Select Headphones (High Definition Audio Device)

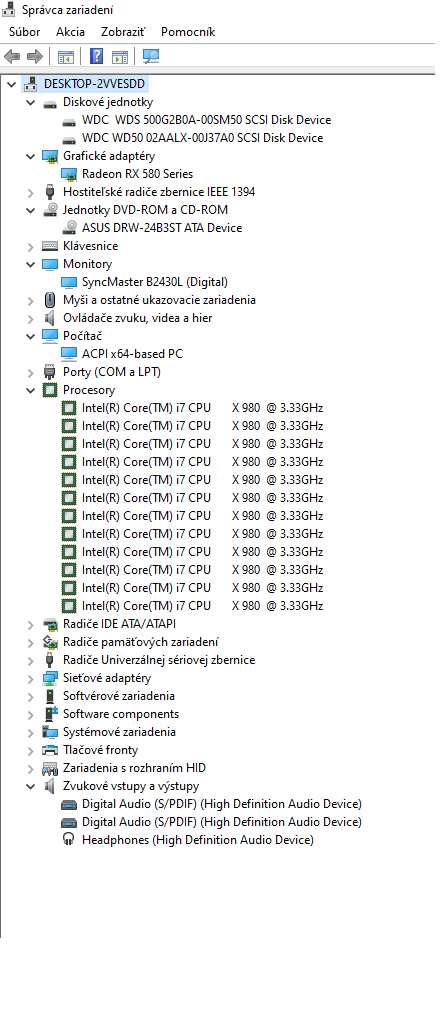pyautogui.click(x=198, y=840)
